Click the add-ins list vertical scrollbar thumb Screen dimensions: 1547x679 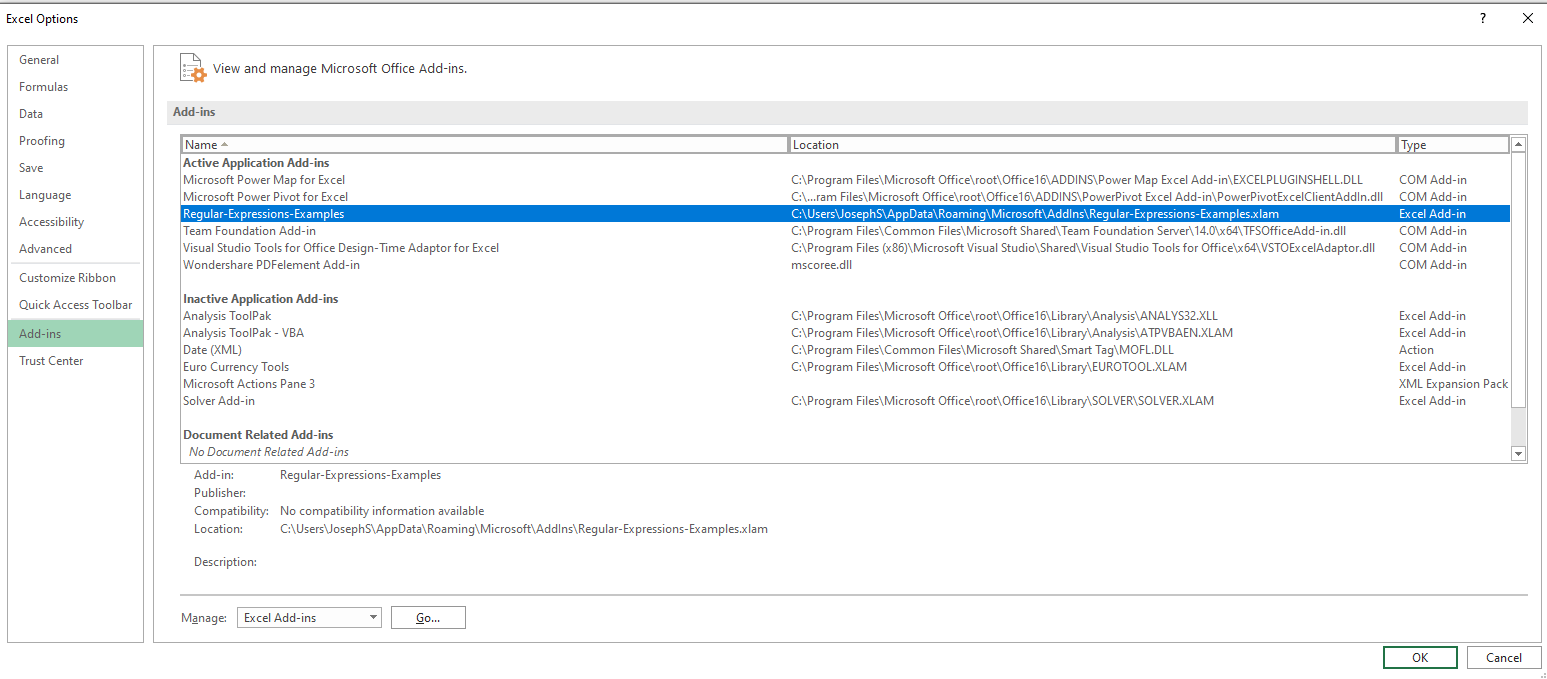click(1518, 280)
